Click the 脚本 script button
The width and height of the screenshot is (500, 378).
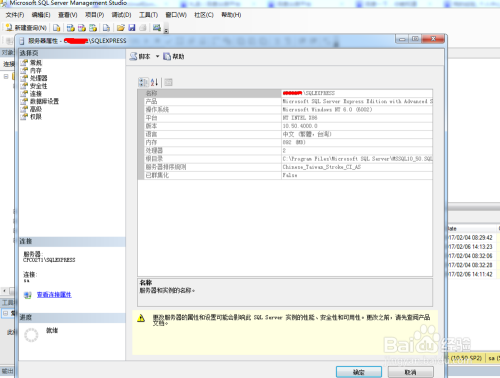point(140,56)
